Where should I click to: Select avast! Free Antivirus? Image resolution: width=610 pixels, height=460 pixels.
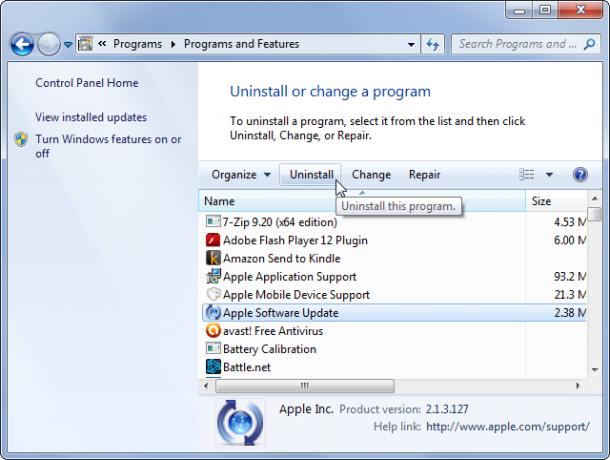point(394,331)
